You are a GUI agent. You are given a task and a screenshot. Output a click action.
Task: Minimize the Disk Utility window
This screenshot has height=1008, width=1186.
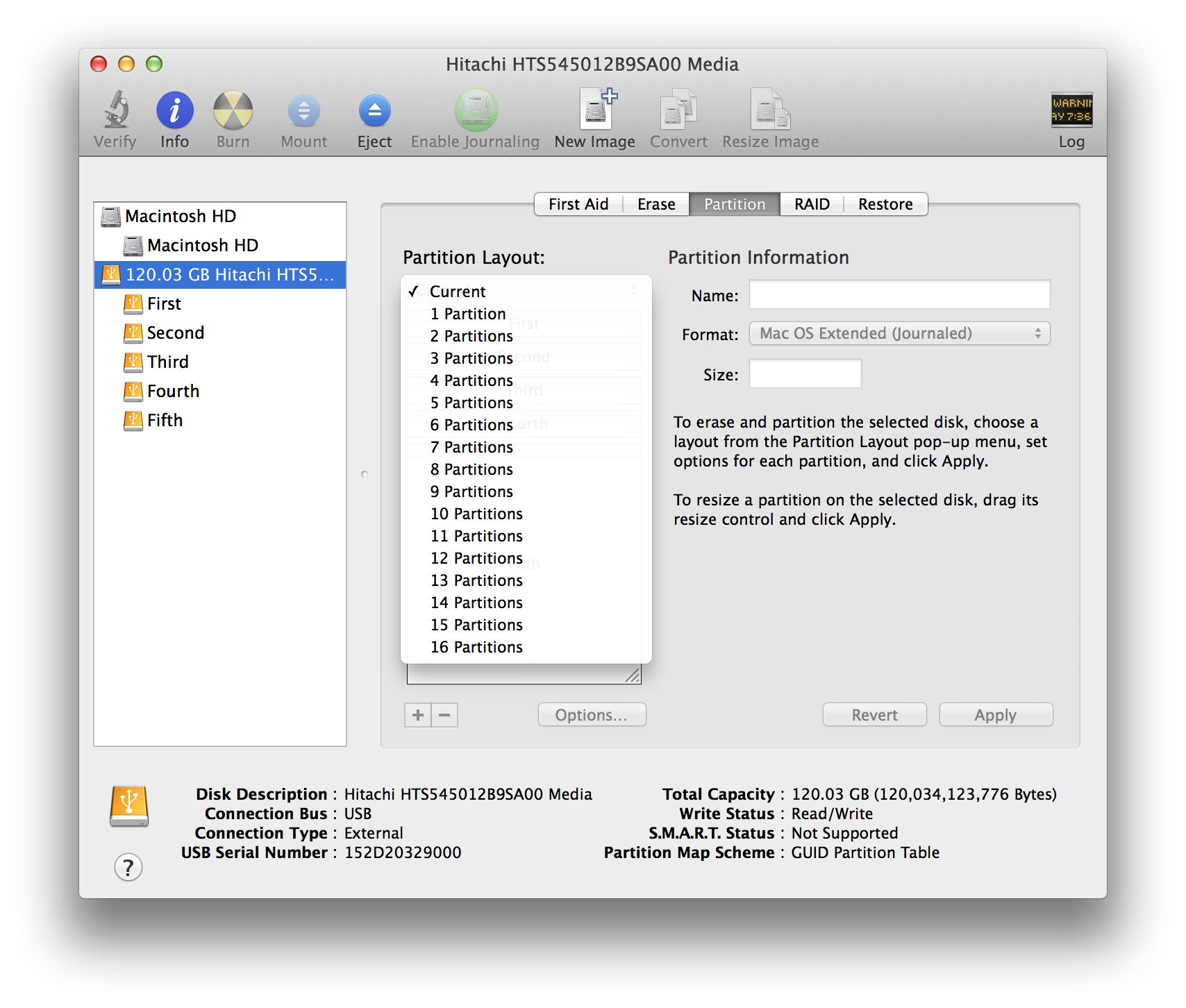click(x=126, y=64)
